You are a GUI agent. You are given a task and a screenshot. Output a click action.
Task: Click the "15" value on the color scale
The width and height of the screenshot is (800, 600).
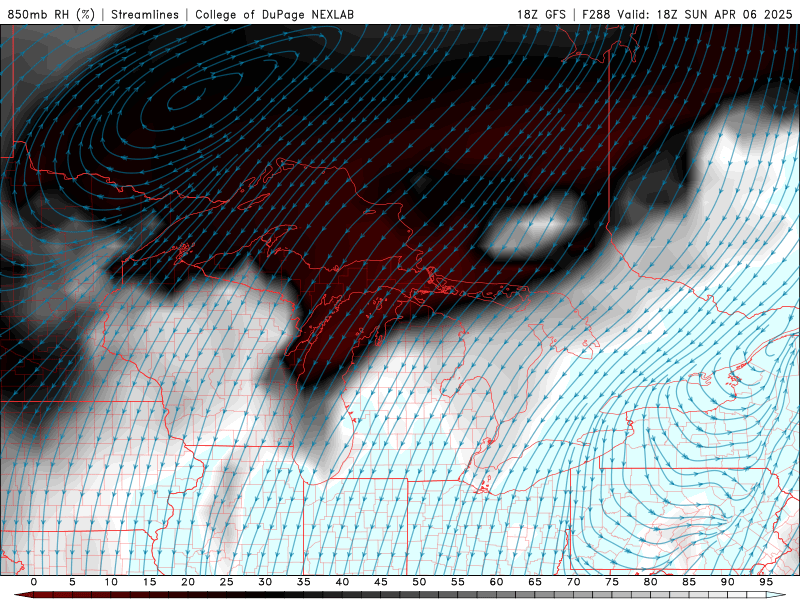[149, 582]
